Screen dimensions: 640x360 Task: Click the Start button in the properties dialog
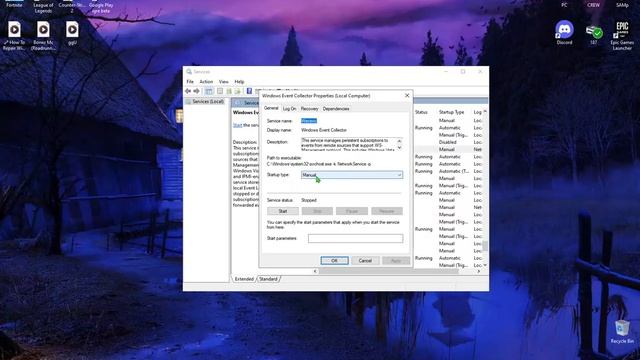click(283, 211)
